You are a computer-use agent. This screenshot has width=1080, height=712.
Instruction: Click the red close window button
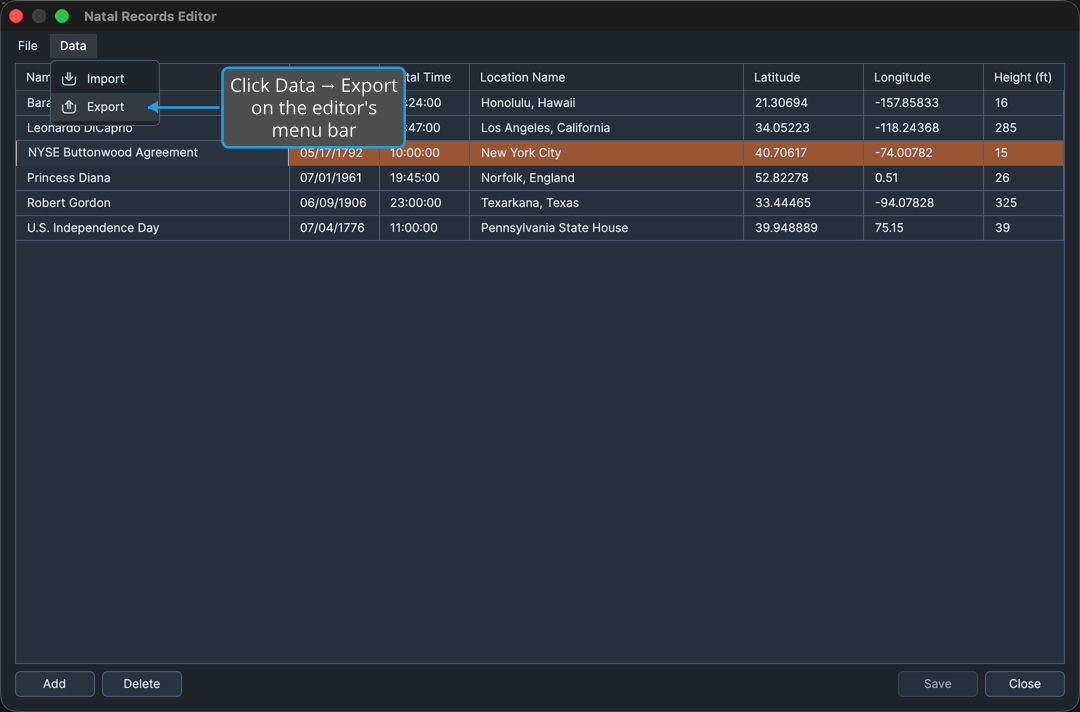pos(17,16)
